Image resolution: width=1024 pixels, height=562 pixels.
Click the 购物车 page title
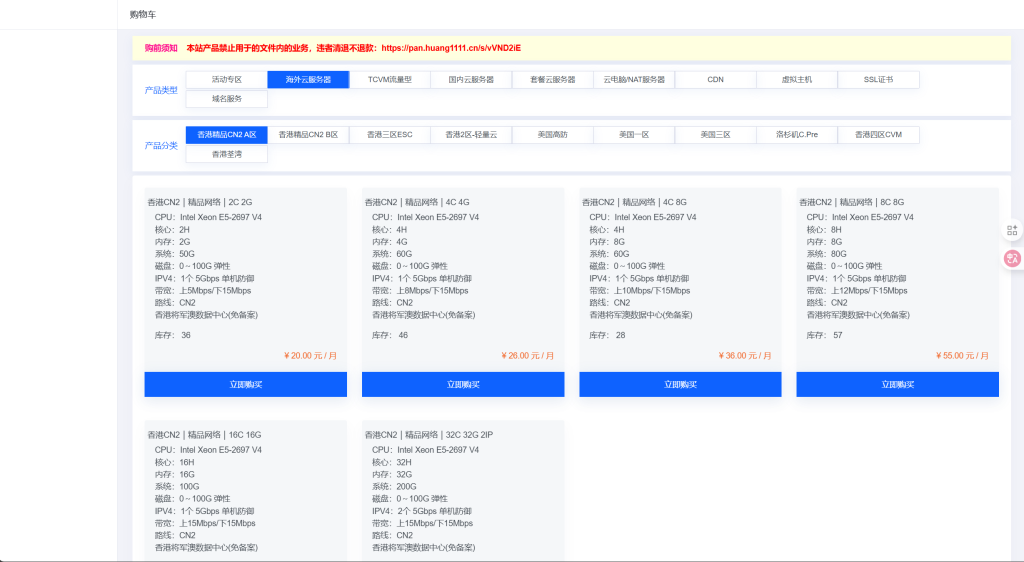click(x=142, y=14)
